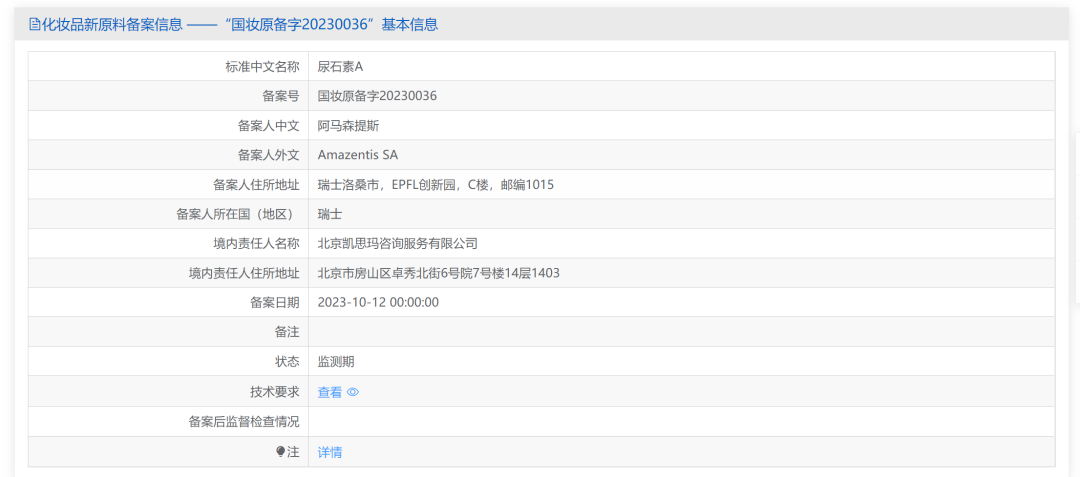
Task: Select the Amazentis SA text
Action: 357,155
